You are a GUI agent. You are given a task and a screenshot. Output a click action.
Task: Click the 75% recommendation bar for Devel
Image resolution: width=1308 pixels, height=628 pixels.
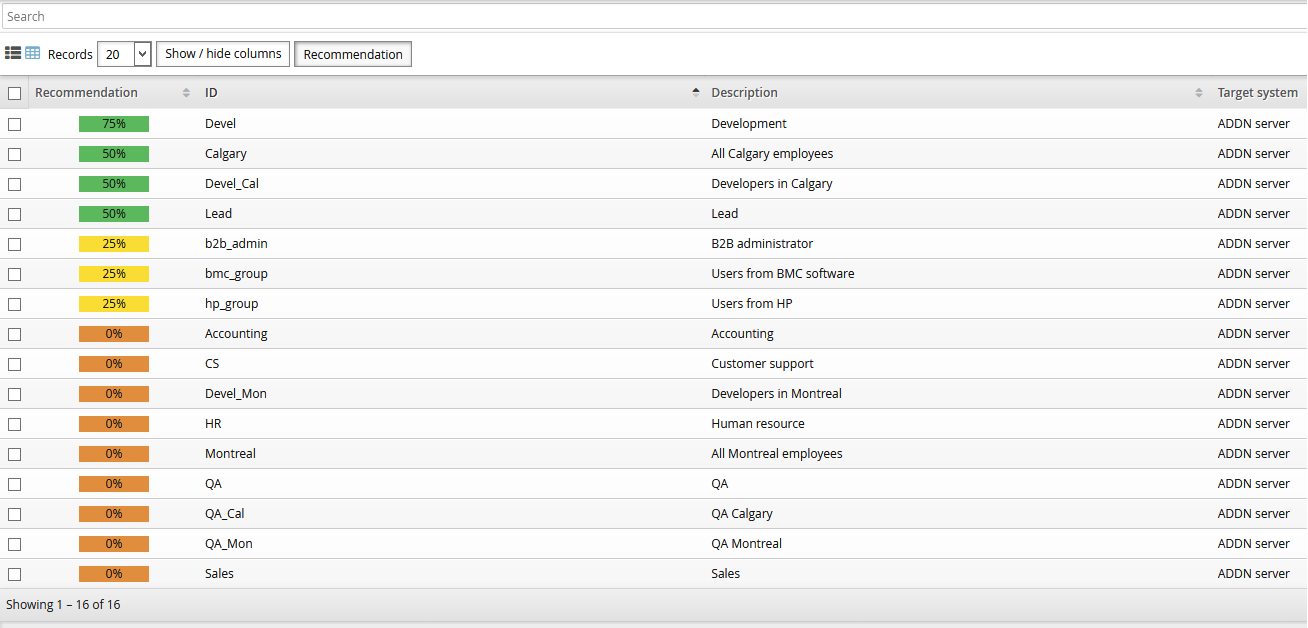pyautogui.click(x=114, y=124)
